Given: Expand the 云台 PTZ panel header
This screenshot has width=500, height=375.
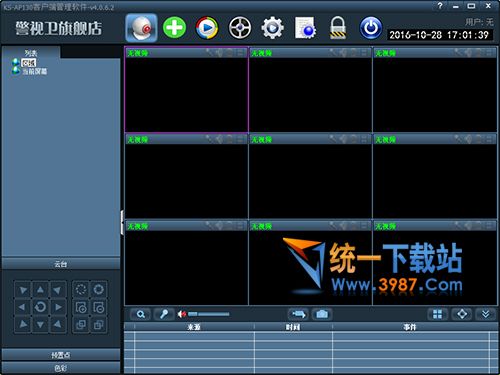Looking at the screenshot, I should [61, 264].
